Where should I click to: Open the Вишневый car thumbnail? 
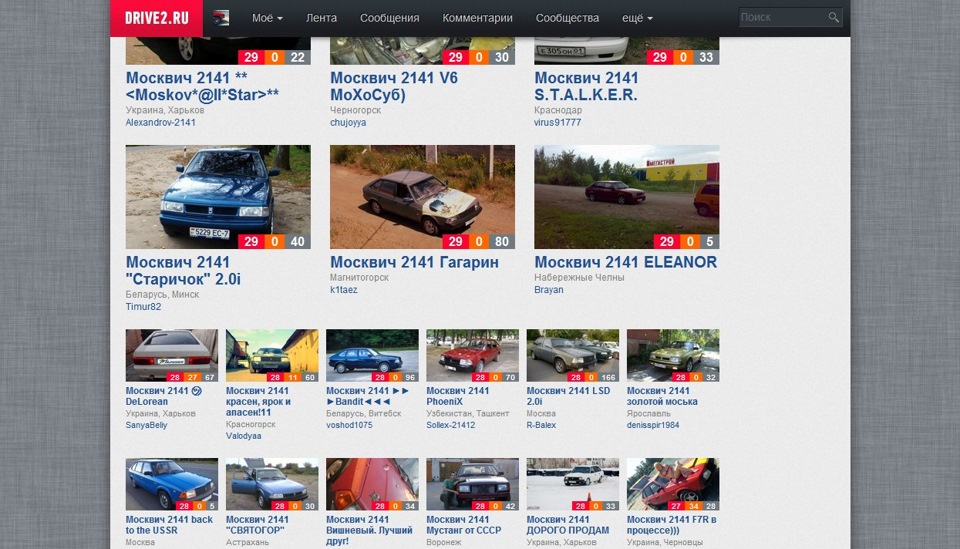point(372,484)
